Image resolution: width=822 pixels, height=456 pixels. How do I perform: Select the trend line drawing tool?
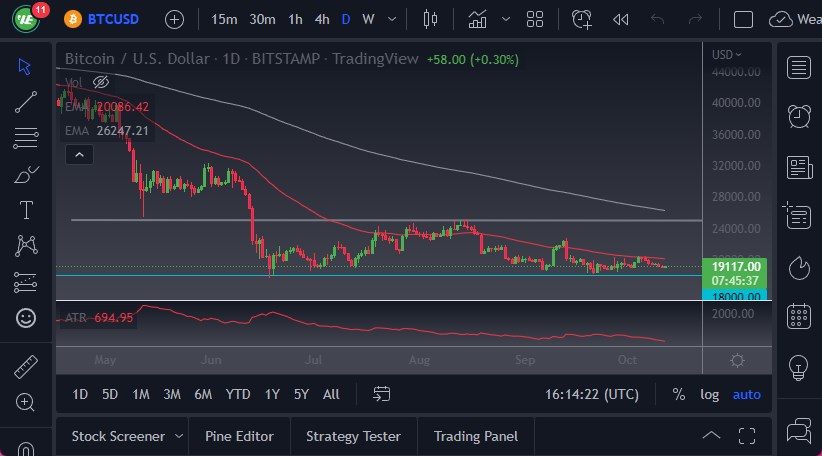[x=26, y=100]
